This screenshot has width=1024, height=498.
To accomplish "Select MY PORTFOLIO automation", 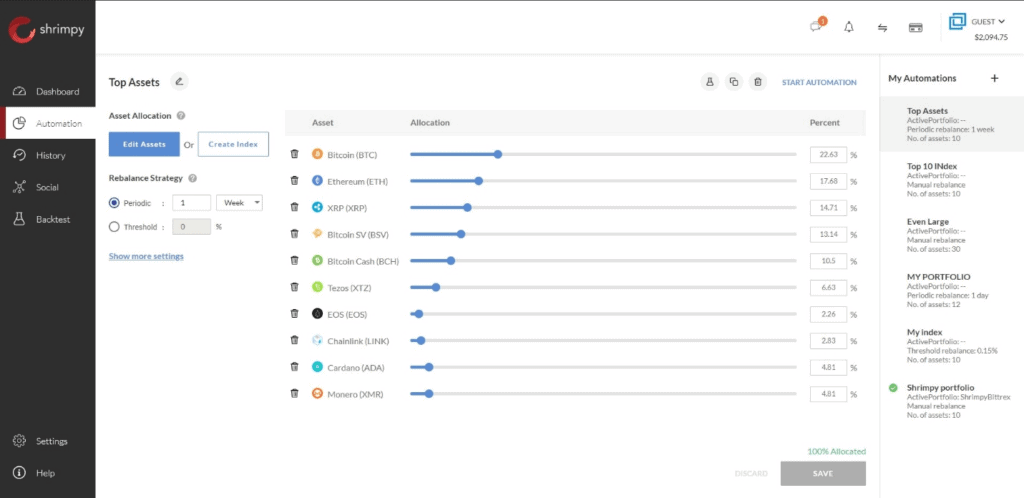I will (x=952, y=290).
